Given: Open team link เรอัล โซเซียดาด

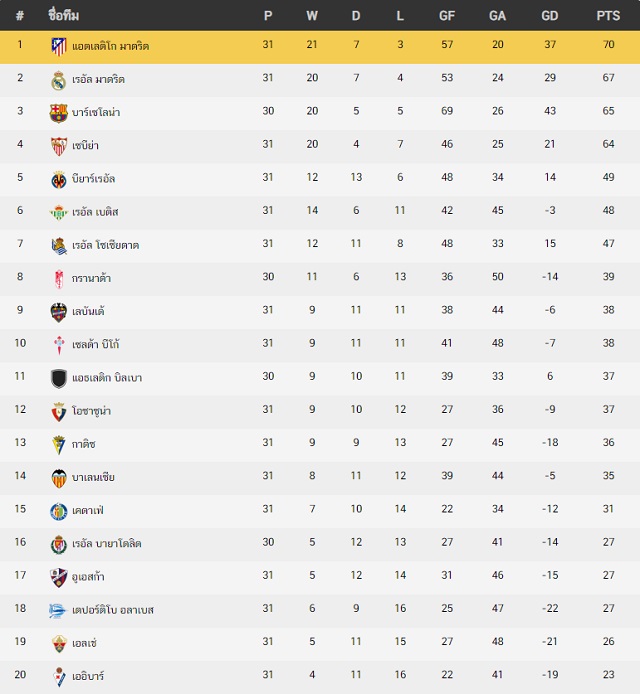Looking at the screenshot, I should (106, 245).
